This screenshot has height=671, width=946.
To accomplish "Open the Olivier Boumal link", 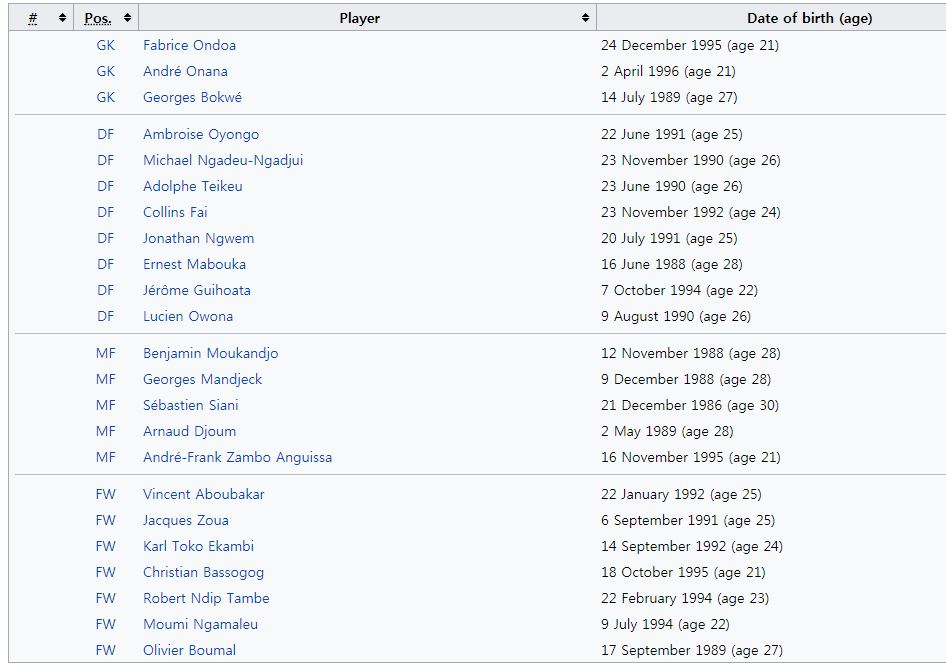I will point(189,650).
